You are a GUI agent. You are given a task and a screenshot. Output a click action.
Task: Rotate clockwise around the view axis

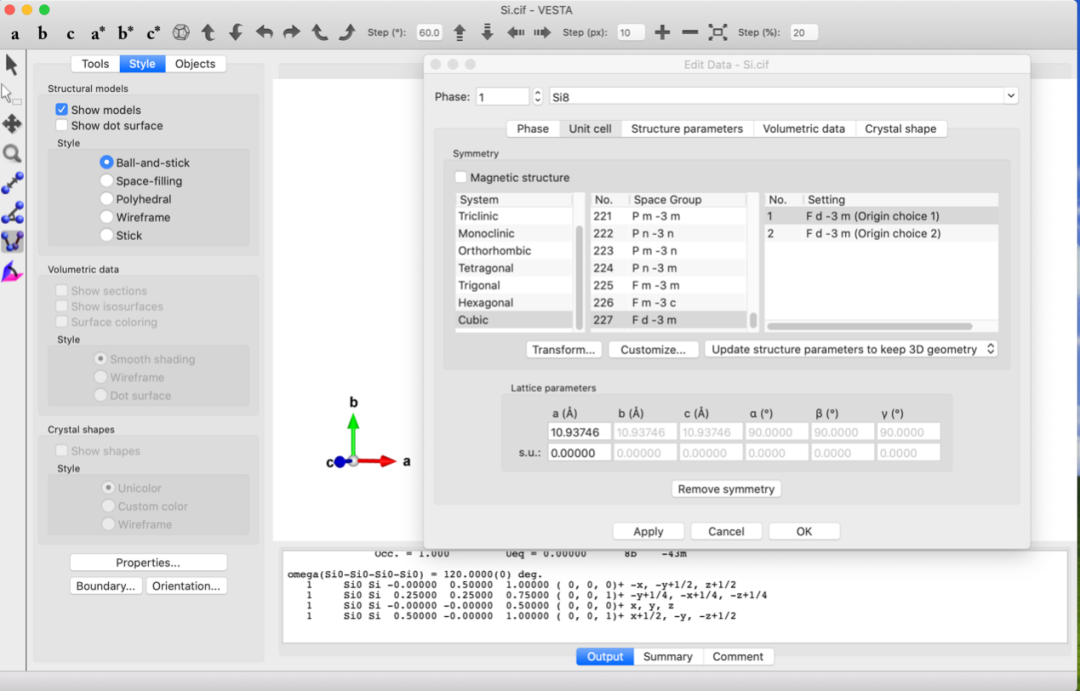pyautogui.click(x=347, y=32)
